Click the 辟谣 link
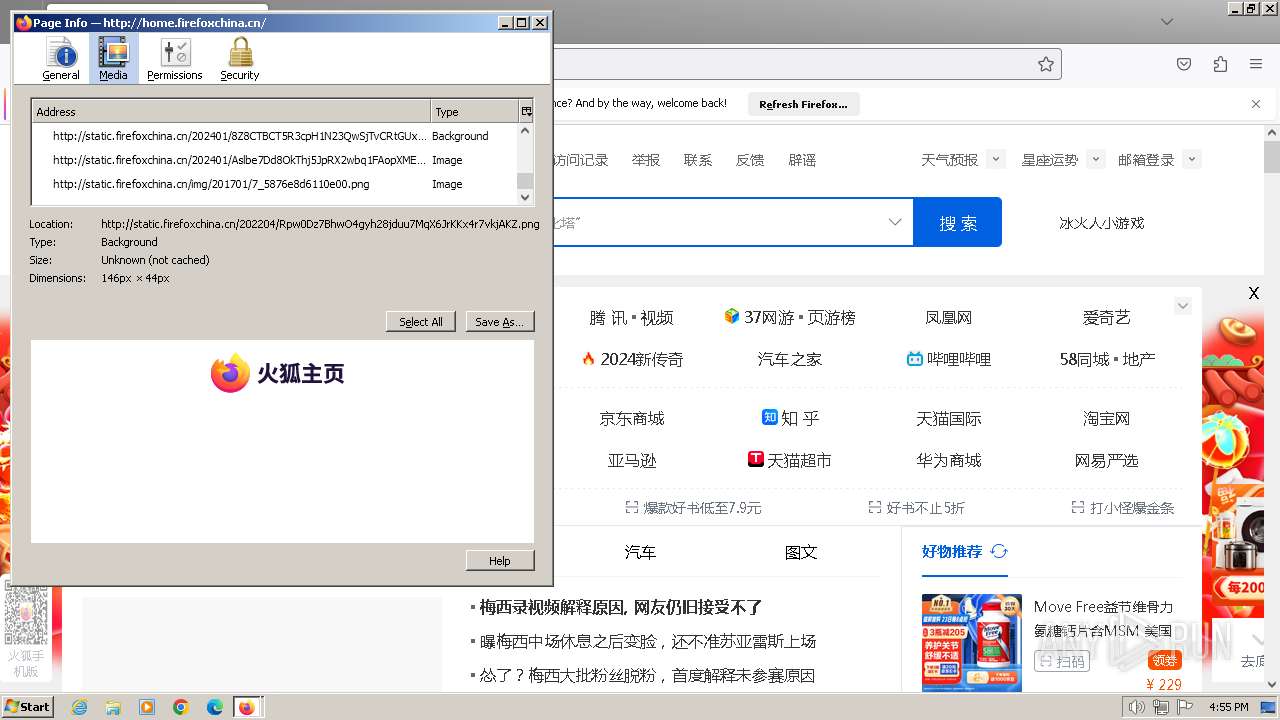This screenshot has height=720, width=1280. (802, 160)
